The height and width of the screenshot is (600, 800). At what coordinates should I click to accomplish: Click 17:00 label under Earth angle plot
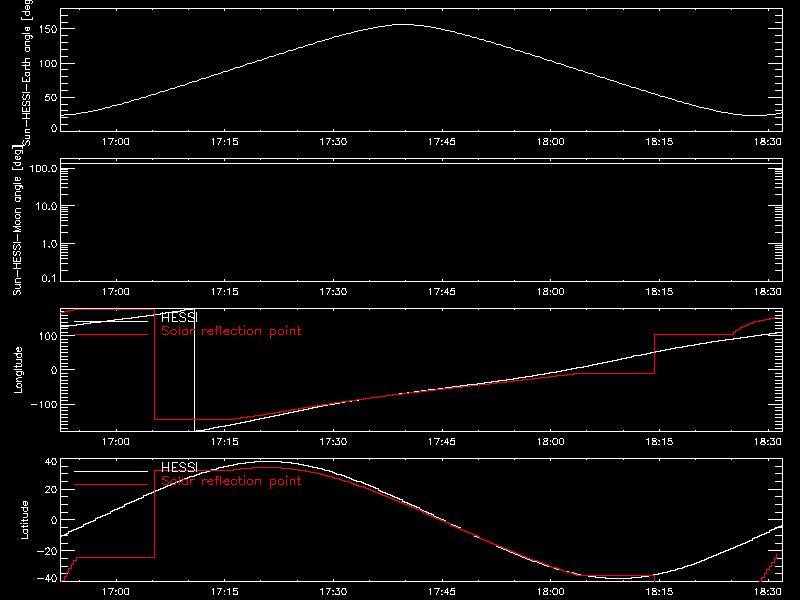click(116, 141)
